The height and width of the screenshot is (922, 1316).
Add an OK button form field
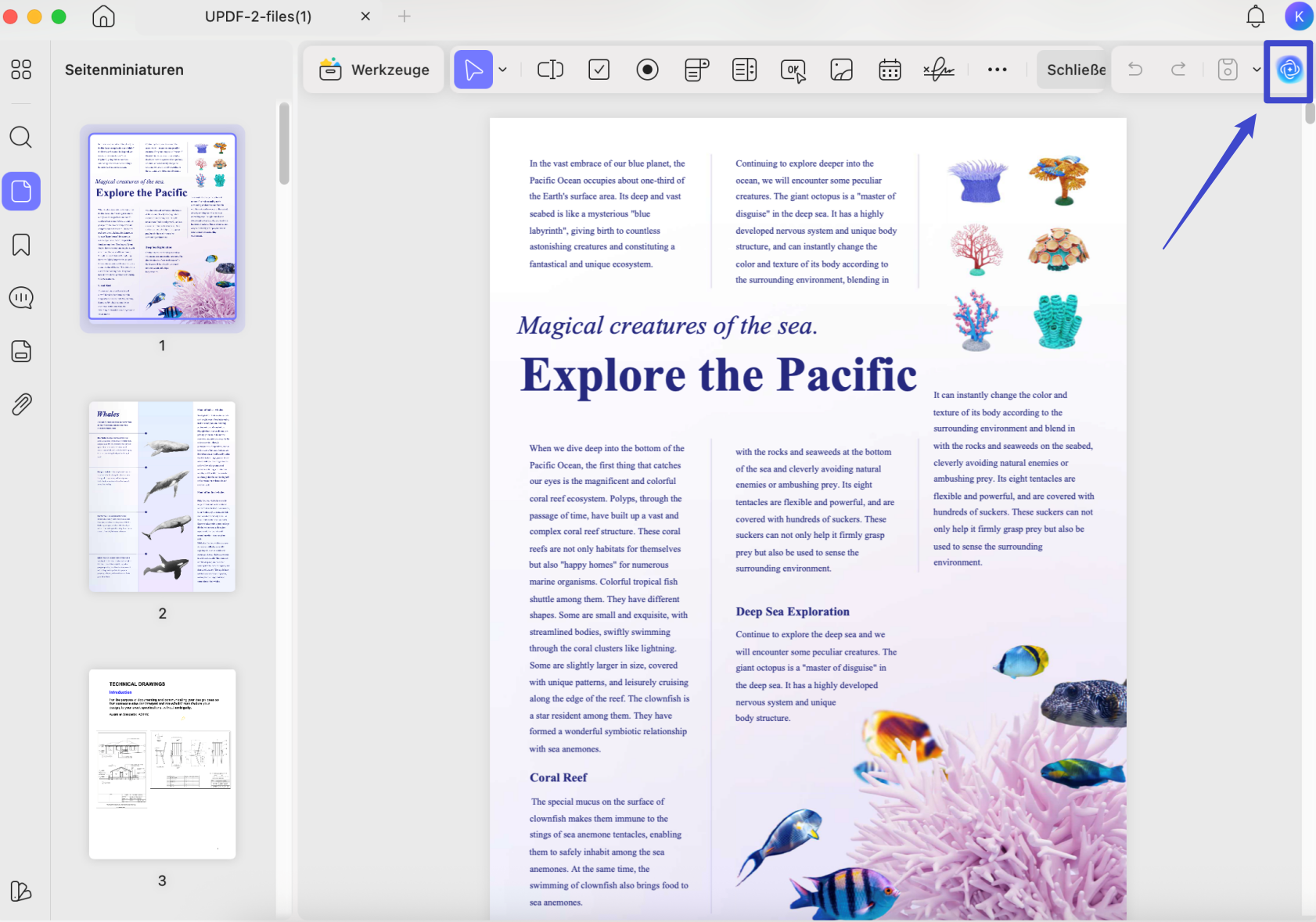[793, 70]
